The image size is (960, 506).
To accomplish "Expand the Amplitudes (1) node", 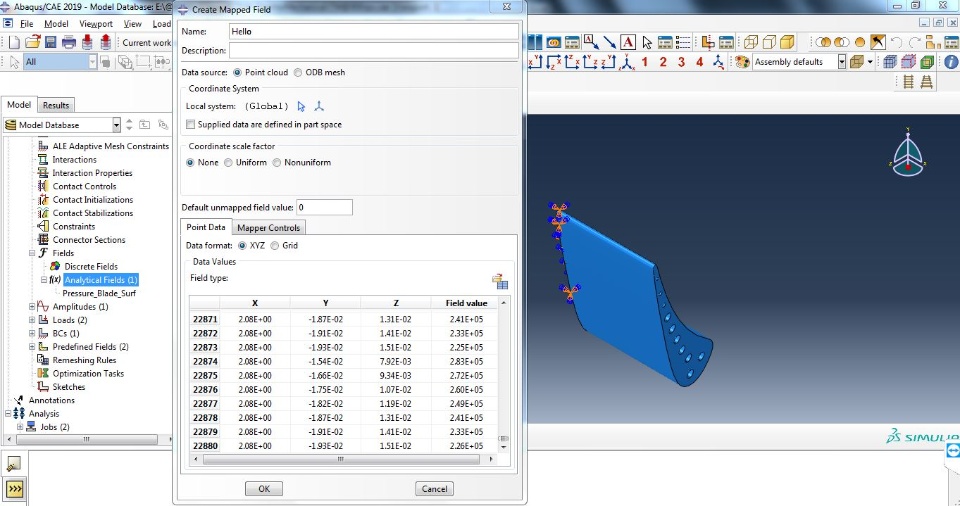I will (x=32, y=307).
